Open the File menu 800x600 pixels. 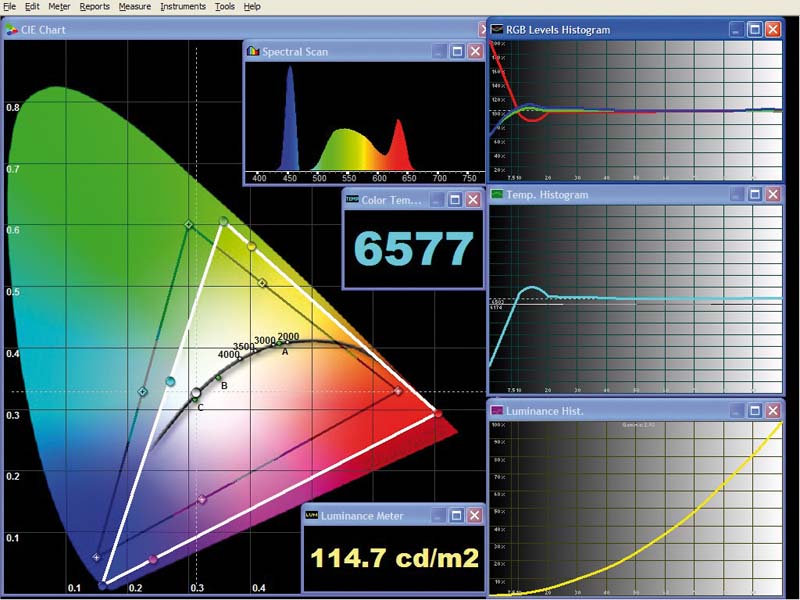pyautogui.click(x=9, y=7)
